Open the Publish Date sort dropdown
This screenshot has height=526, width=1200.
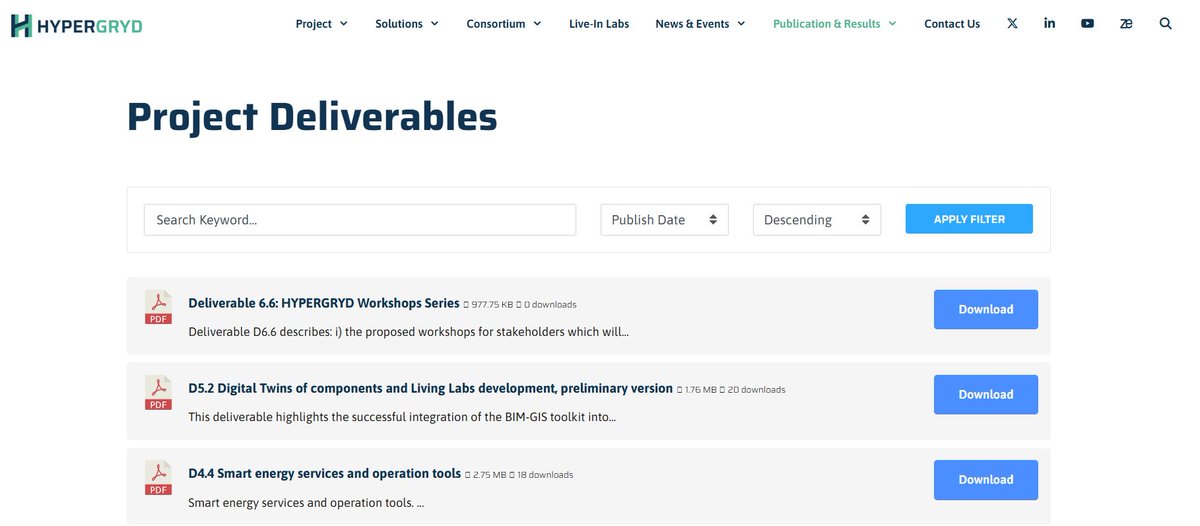pyautogui.click(x=664, y=220)
